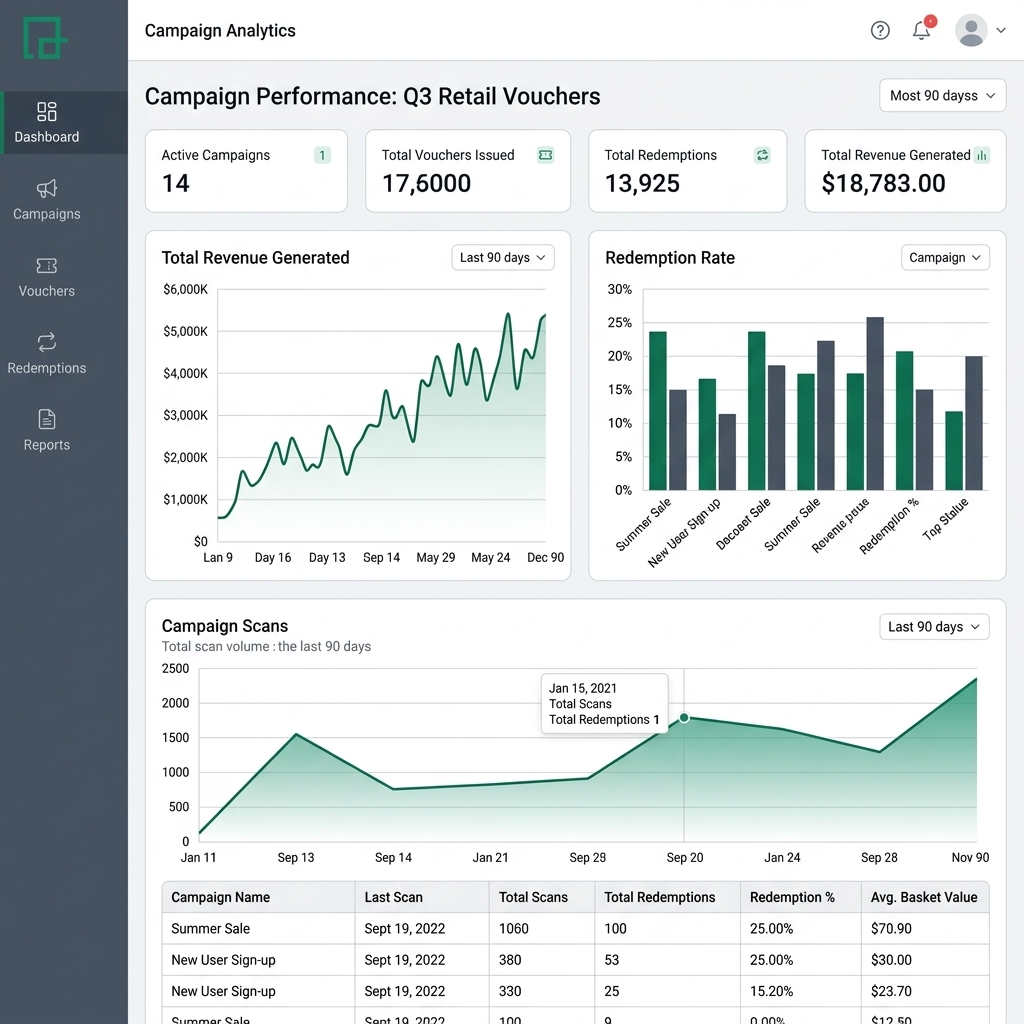Click the Active Campaigns badge icon
The image size is (1024, 1024).
[322, 155]
